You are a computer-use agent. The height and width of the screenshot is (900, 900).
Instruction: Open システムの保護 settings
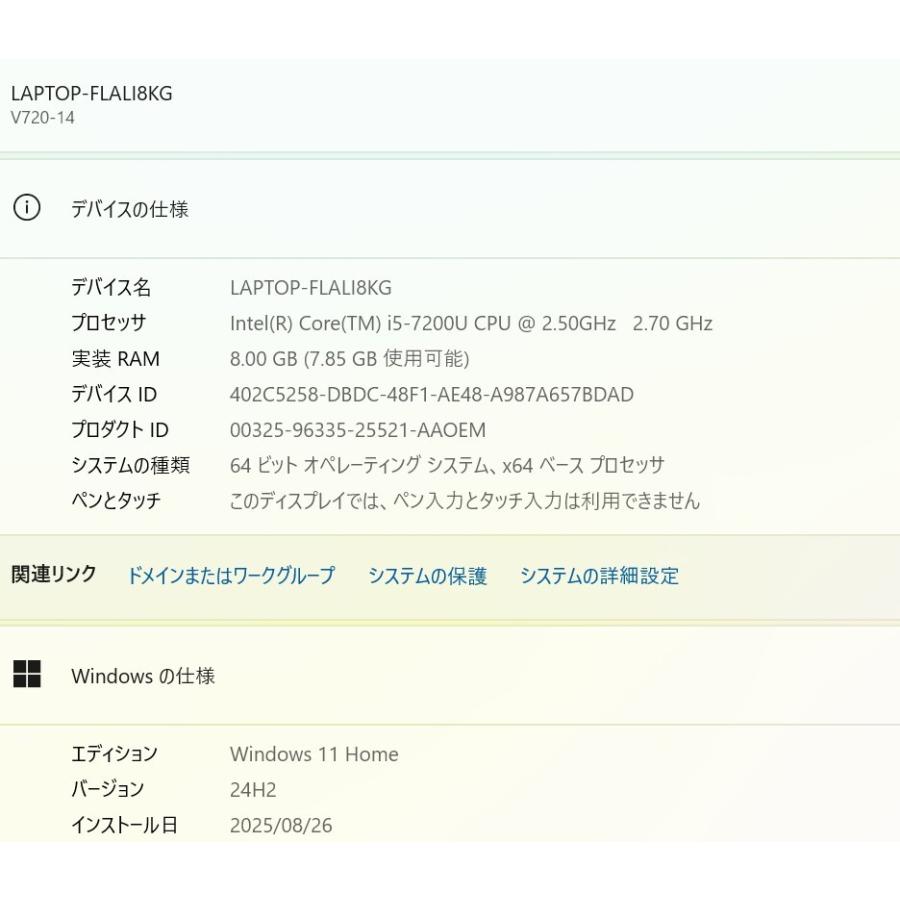(x=428, y=575)
